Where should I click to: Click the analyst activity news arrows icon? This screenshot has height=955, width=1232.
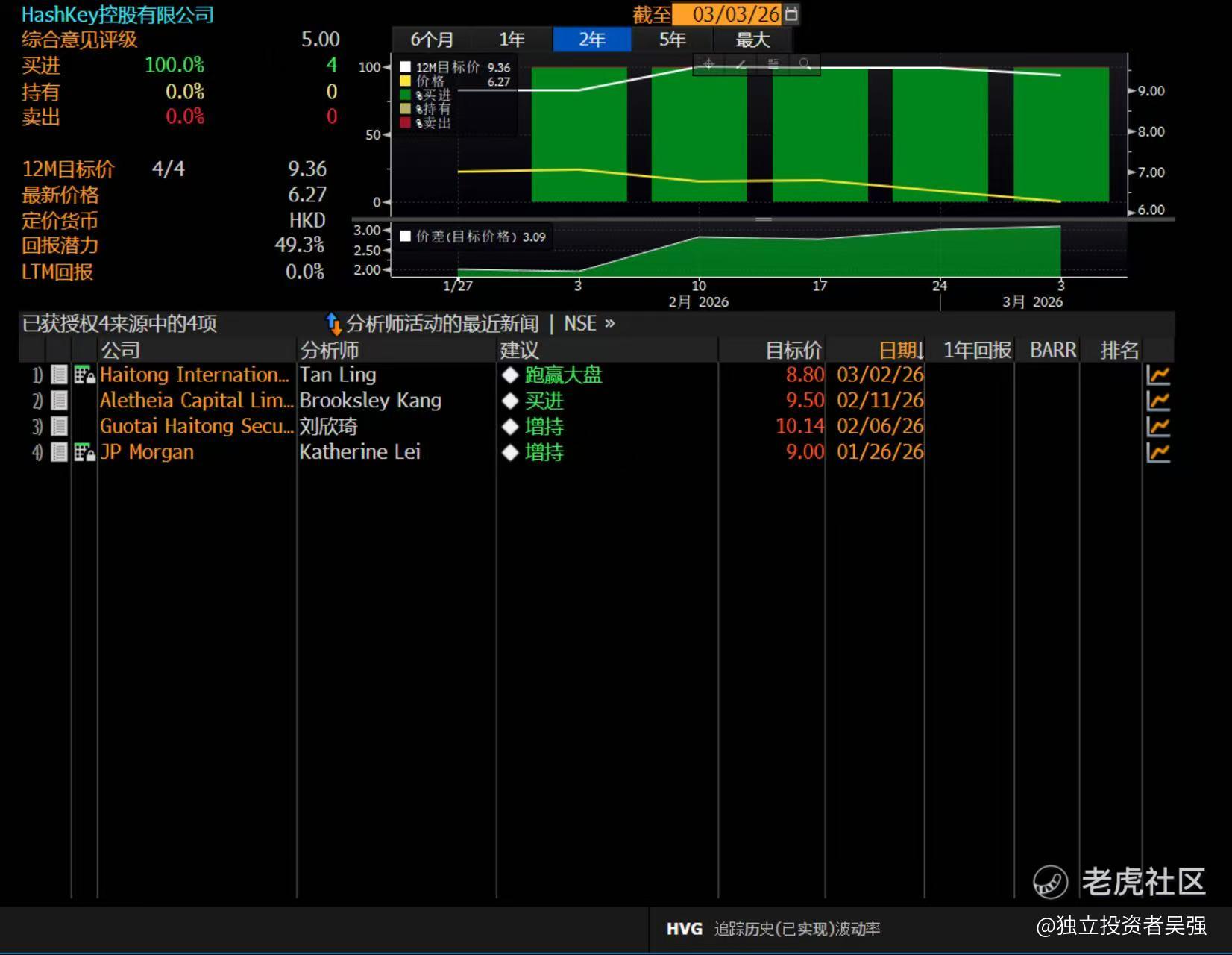(x=333, y=324)
